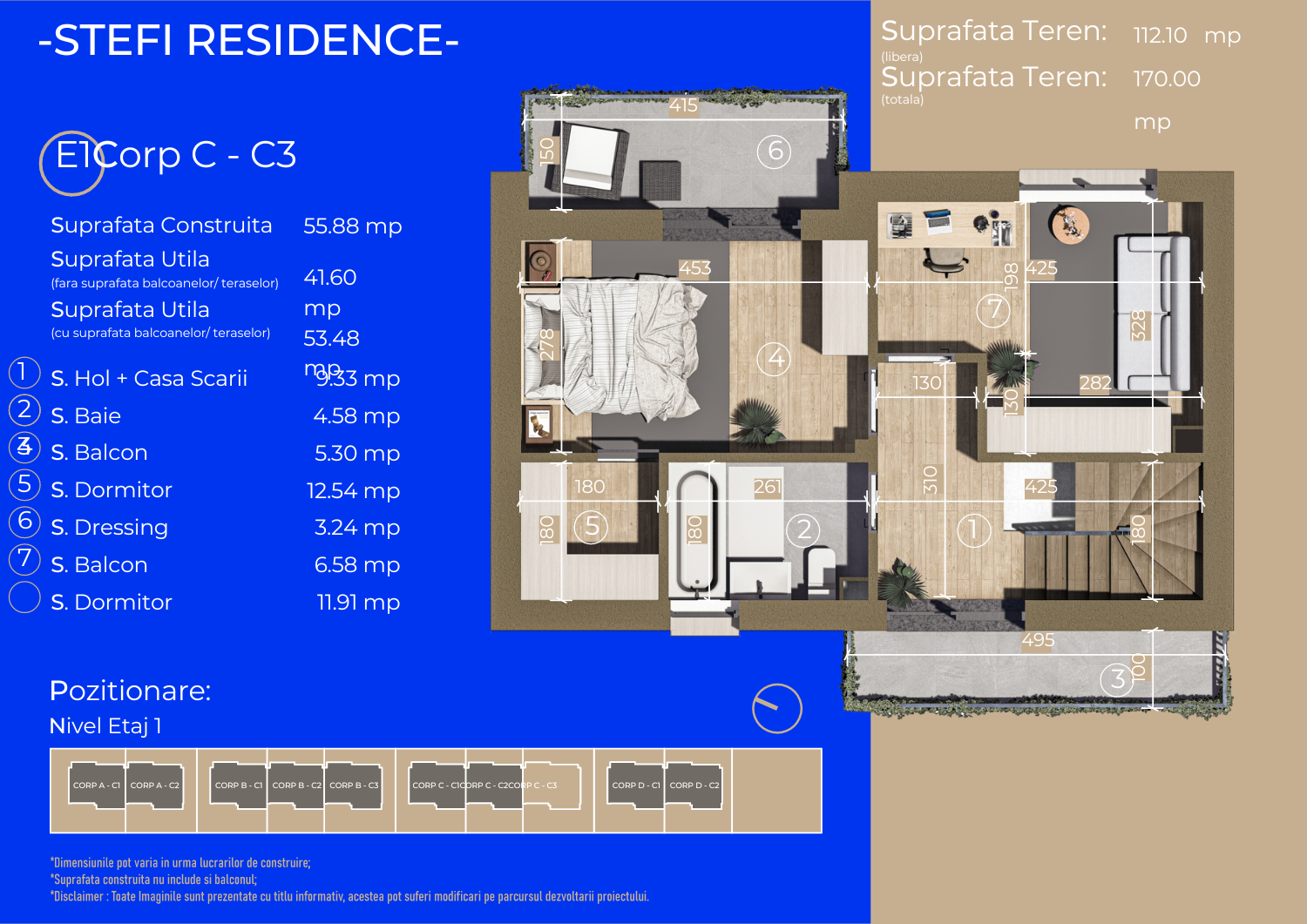Select room marker 2 in the bathroom
The height and width of the screenshot is (924, 1307).
tap(803, 529)
